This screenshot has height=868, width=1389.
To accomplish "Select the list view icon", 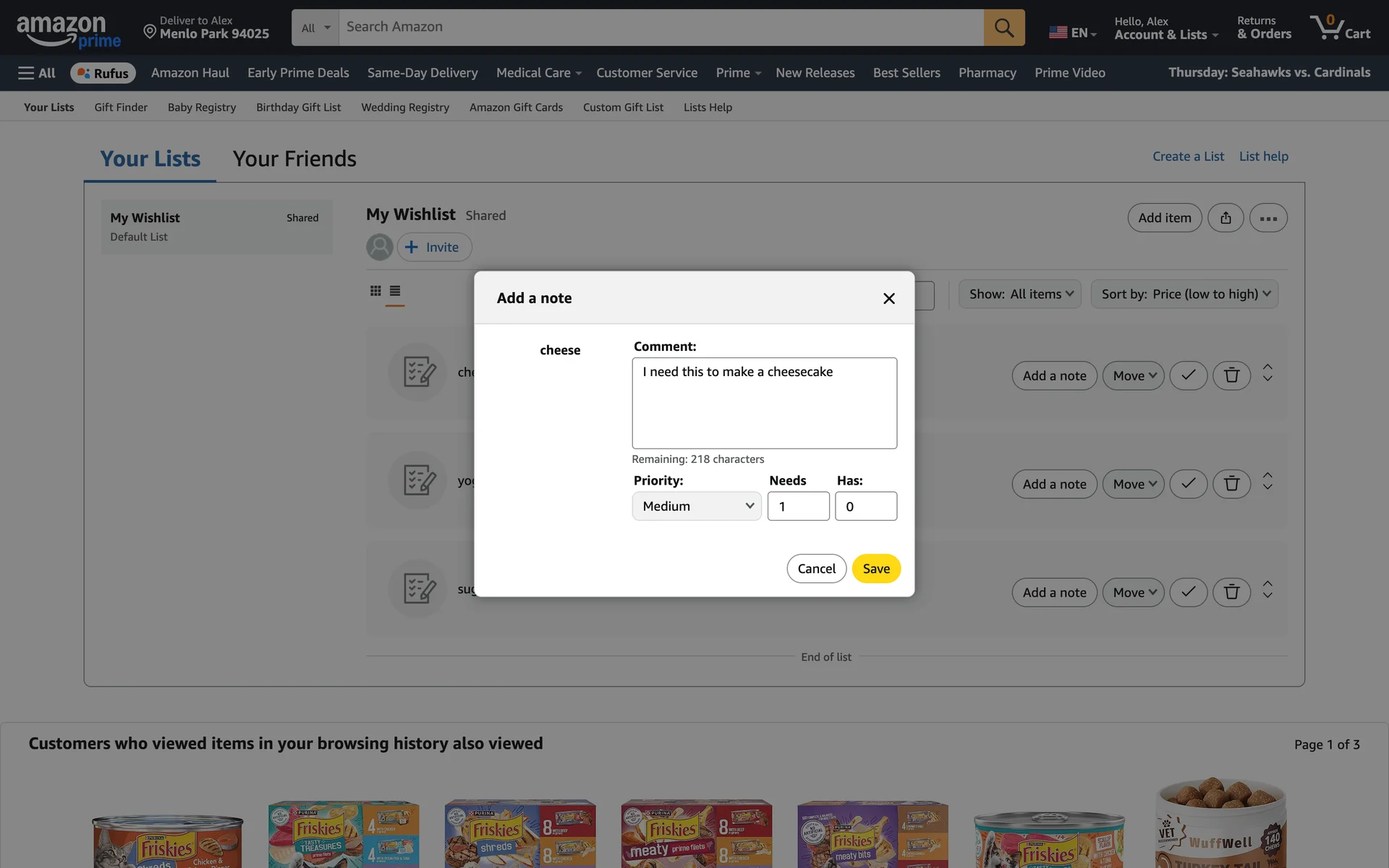I will point(395,291).
